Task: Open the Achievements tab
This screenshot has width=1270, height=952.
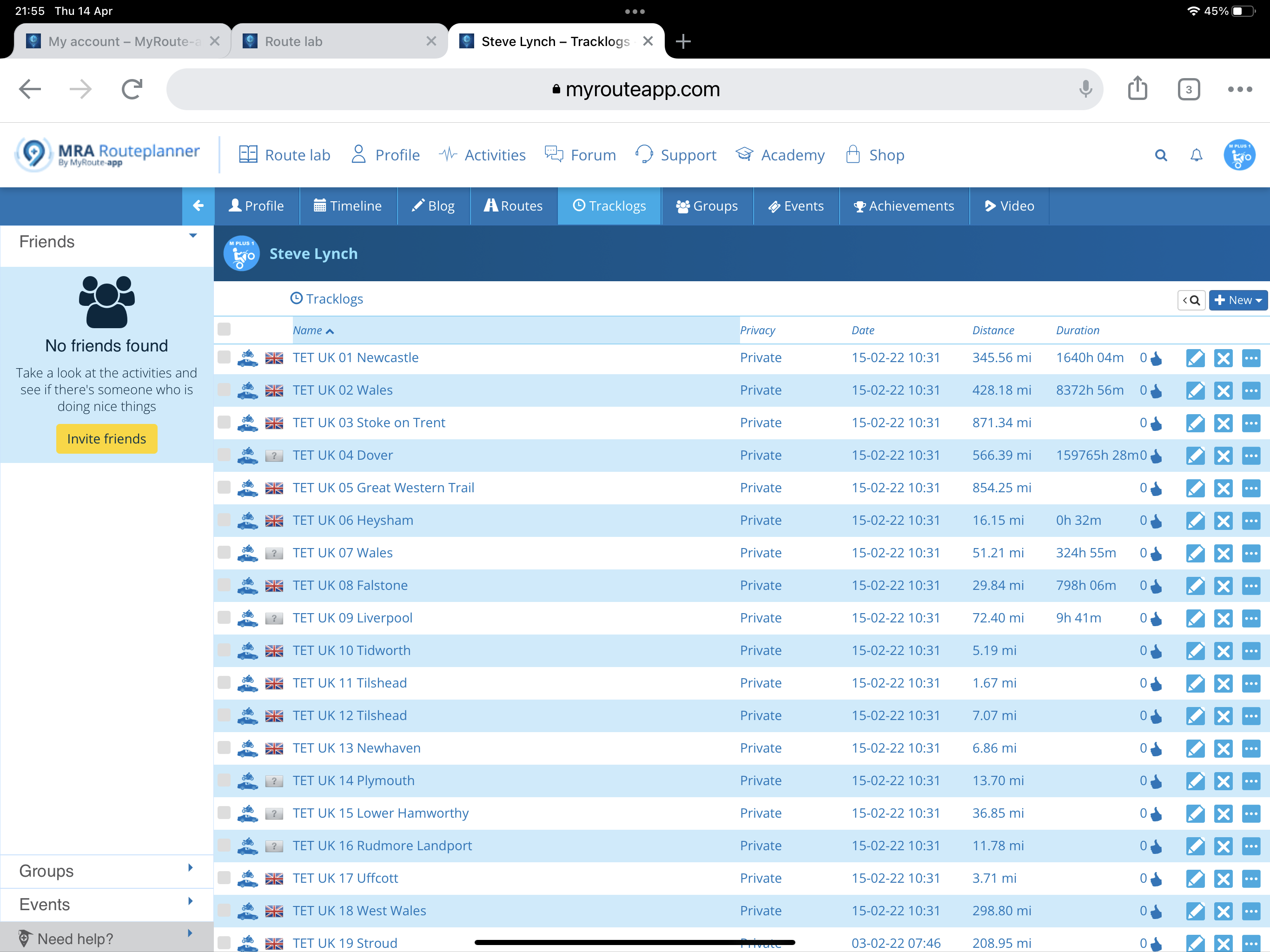Action: click(x=904, y=205)
